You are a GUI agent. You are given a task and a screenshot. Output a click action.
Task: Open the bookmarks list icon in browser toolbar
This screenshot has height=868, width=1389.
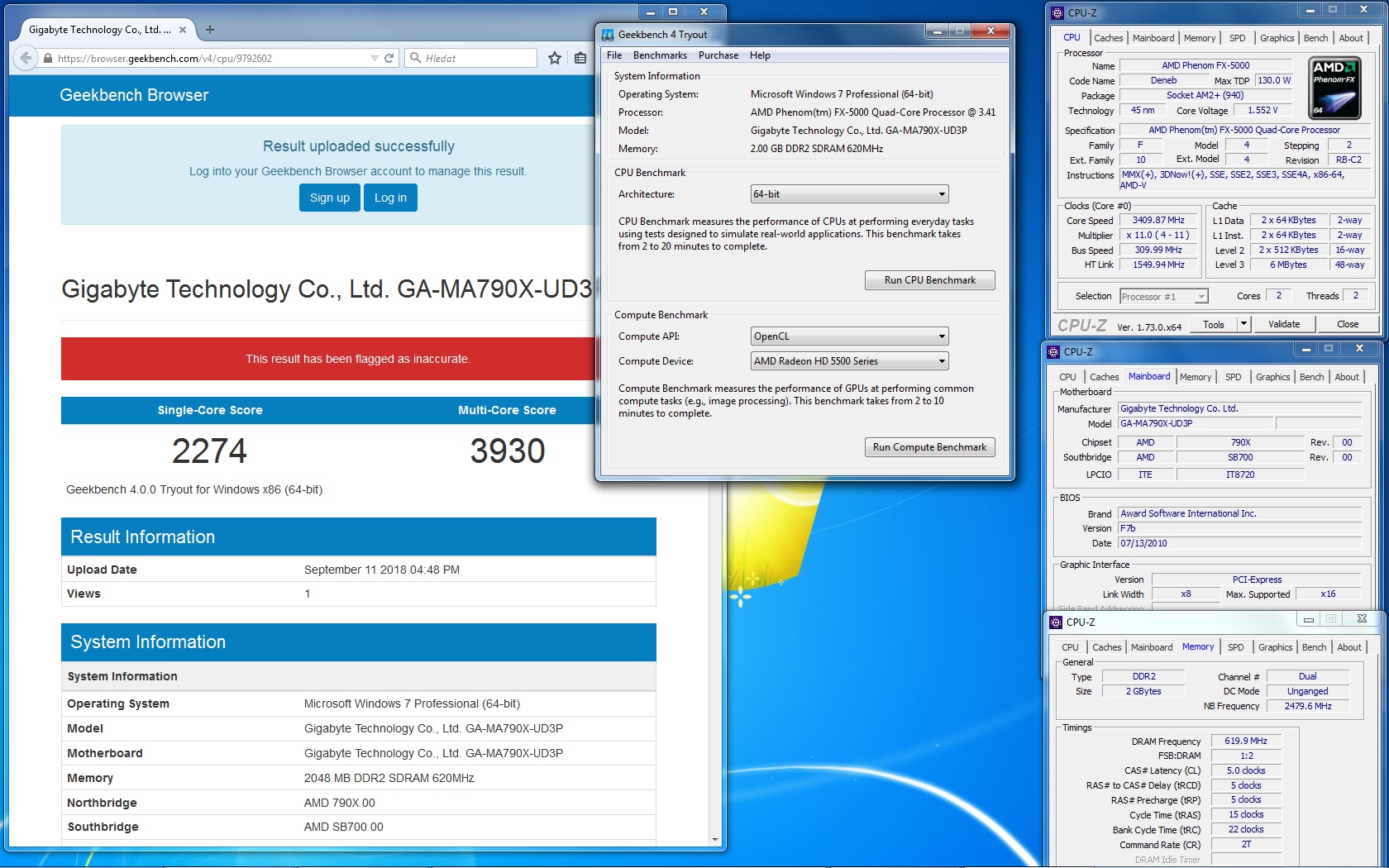pos(580,58)
